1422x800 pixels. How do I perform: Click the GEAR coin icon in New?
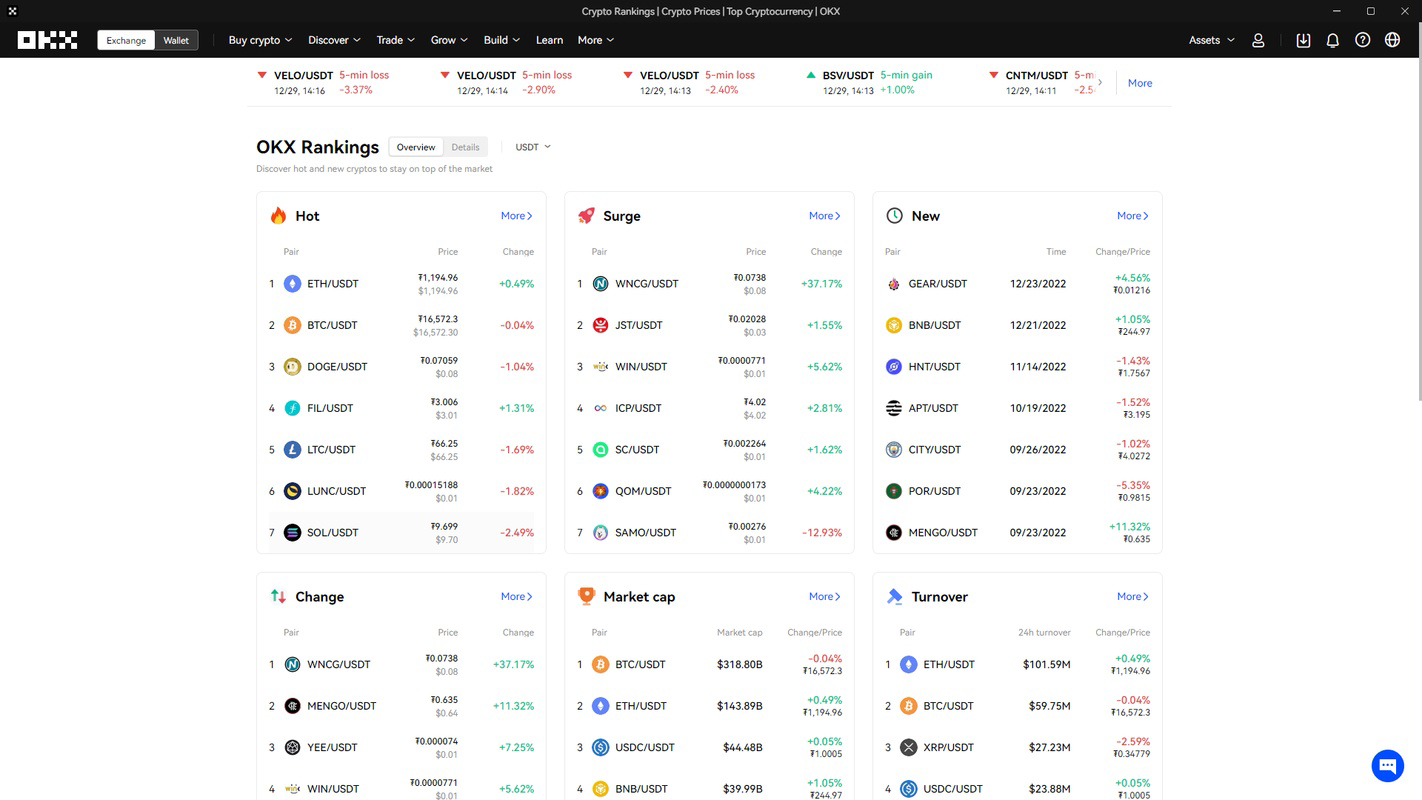pyautogui.click(x=894, y=284)
